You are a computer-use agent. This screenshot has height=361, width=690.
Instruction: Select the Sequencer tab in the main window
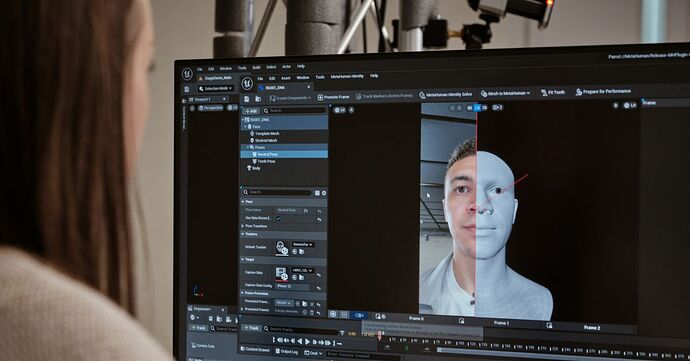[x=205, y=309]
